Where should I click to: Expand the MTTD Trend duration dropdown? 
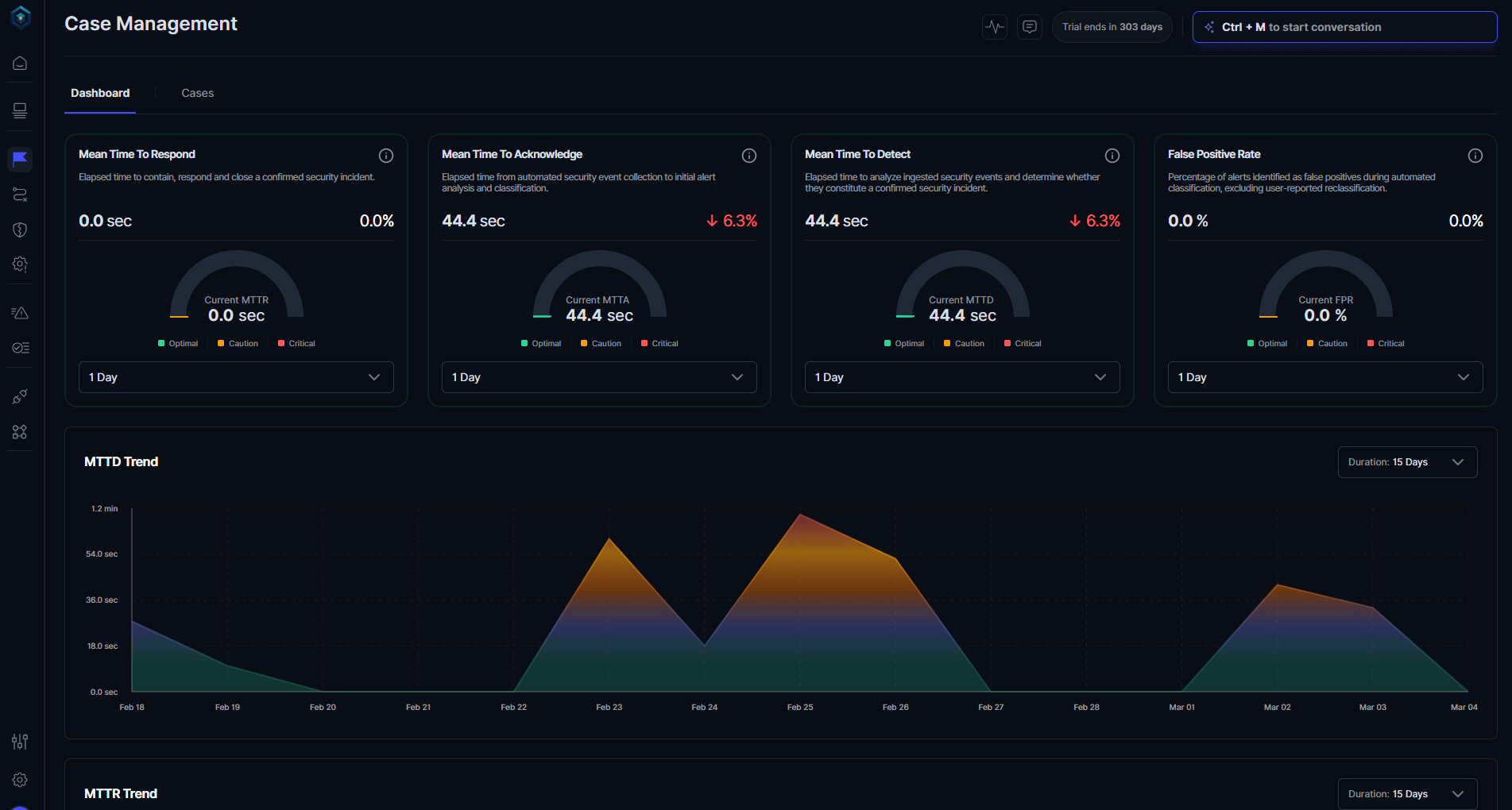[1406, 462]
